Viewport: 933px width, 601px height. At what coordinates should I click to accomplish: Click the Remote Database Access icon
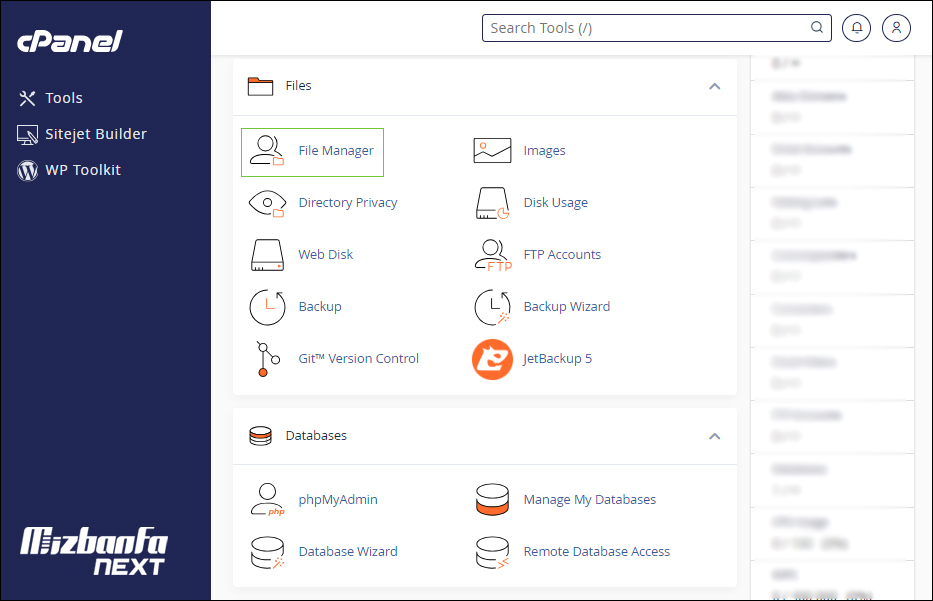click(x=492, y=552)
